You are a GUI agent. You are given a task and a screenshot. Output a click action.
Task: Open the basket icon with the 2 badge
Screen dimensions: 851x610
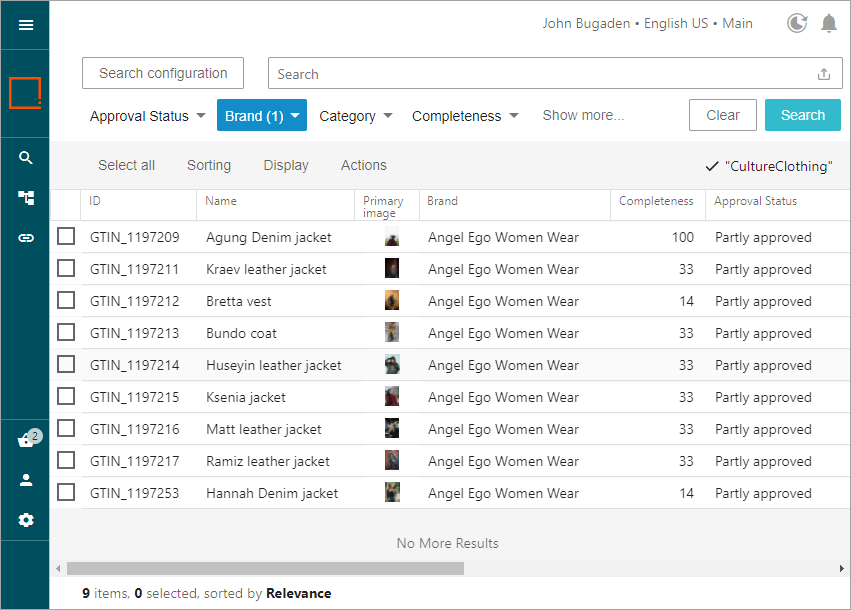26,441
